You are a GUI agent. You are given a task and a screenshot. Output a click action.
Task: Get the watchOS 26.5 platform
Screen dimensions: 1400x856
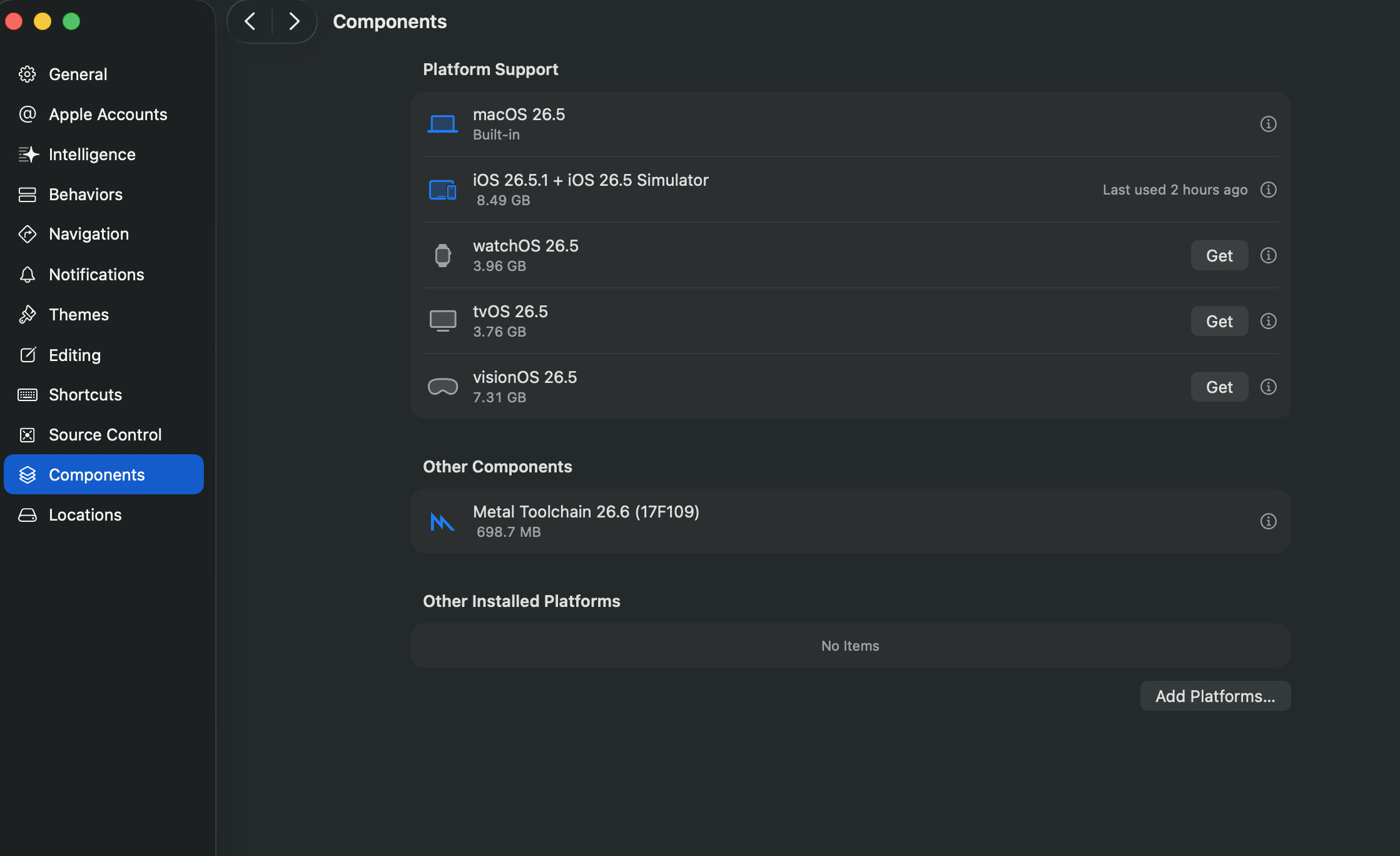(1219, 255)
